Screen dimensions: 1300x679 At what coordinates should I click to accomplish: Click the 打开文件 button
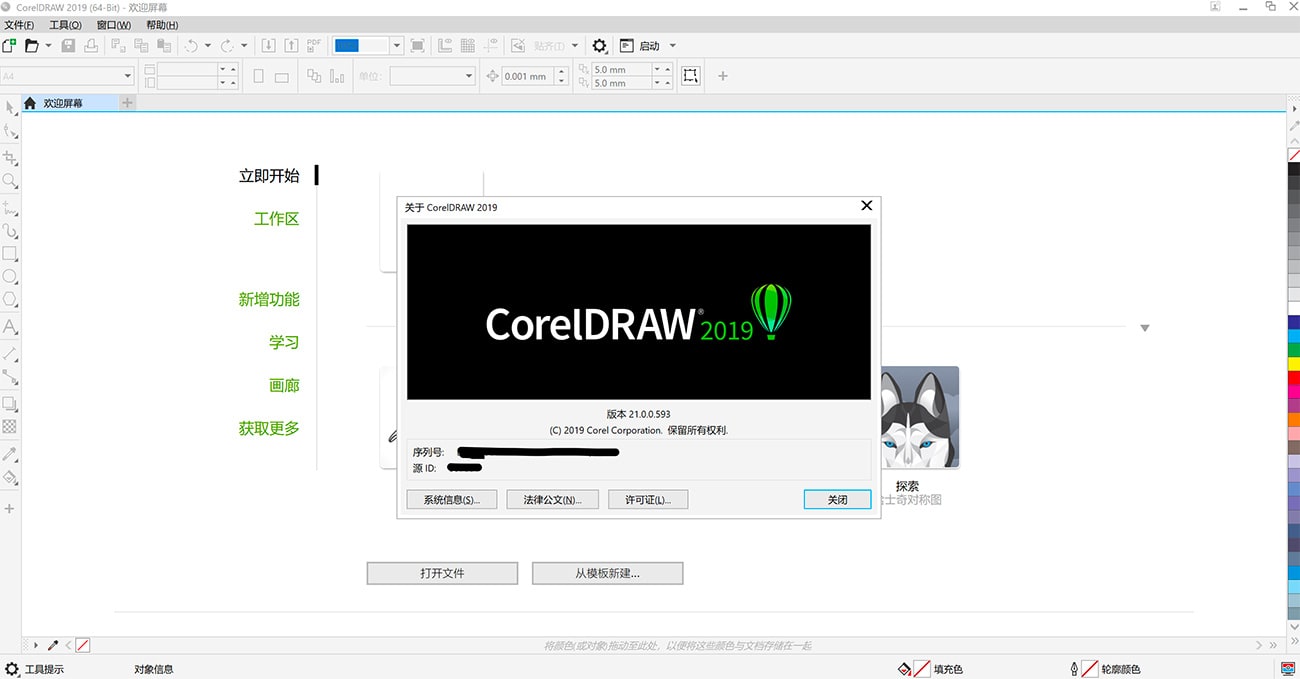[x=442, y=573]
